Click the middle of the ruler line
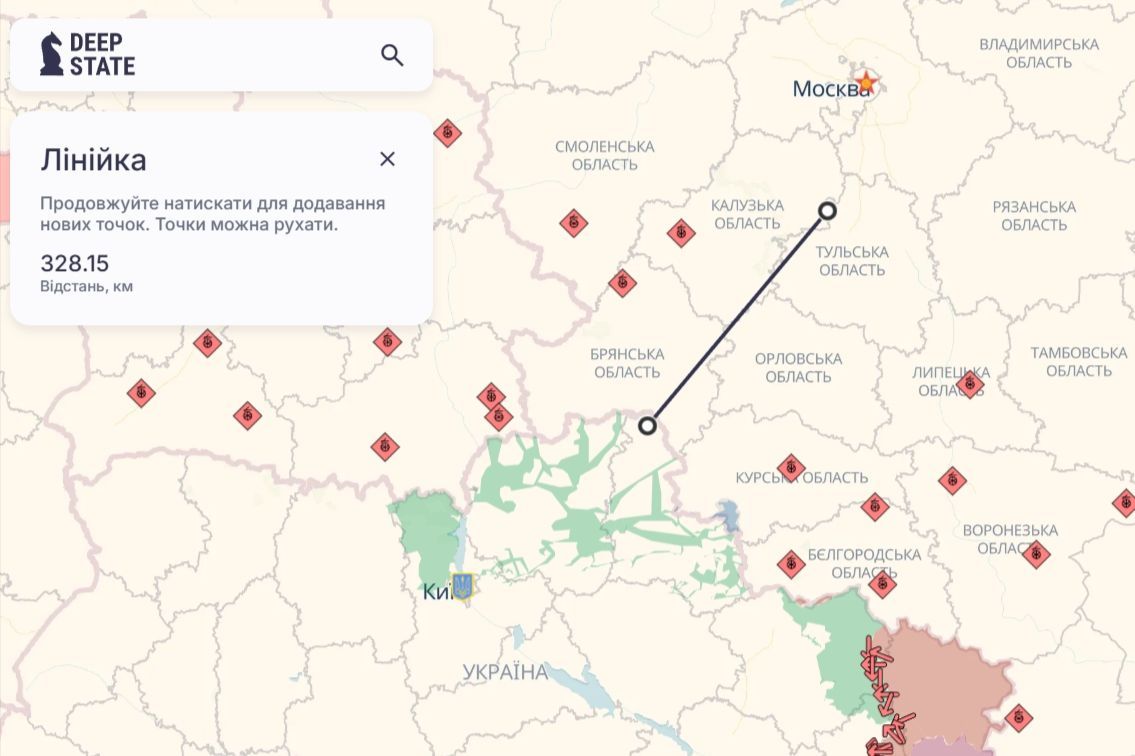1135x756 pixels. point(738,318)
